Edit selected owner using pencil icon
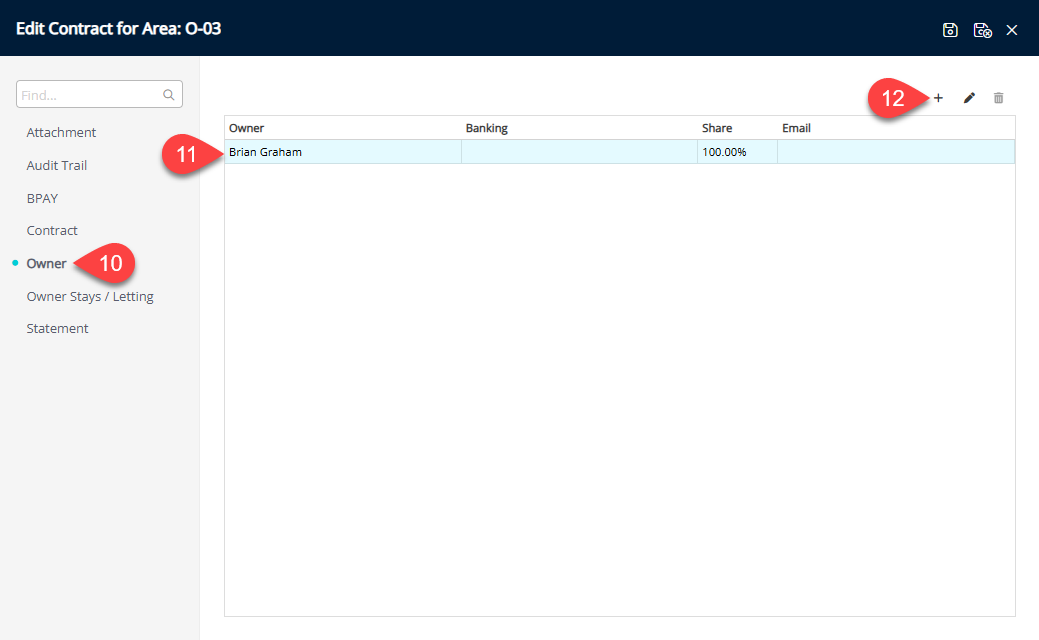The width and height of the screenshot is (1039, 640). (968, 98)
